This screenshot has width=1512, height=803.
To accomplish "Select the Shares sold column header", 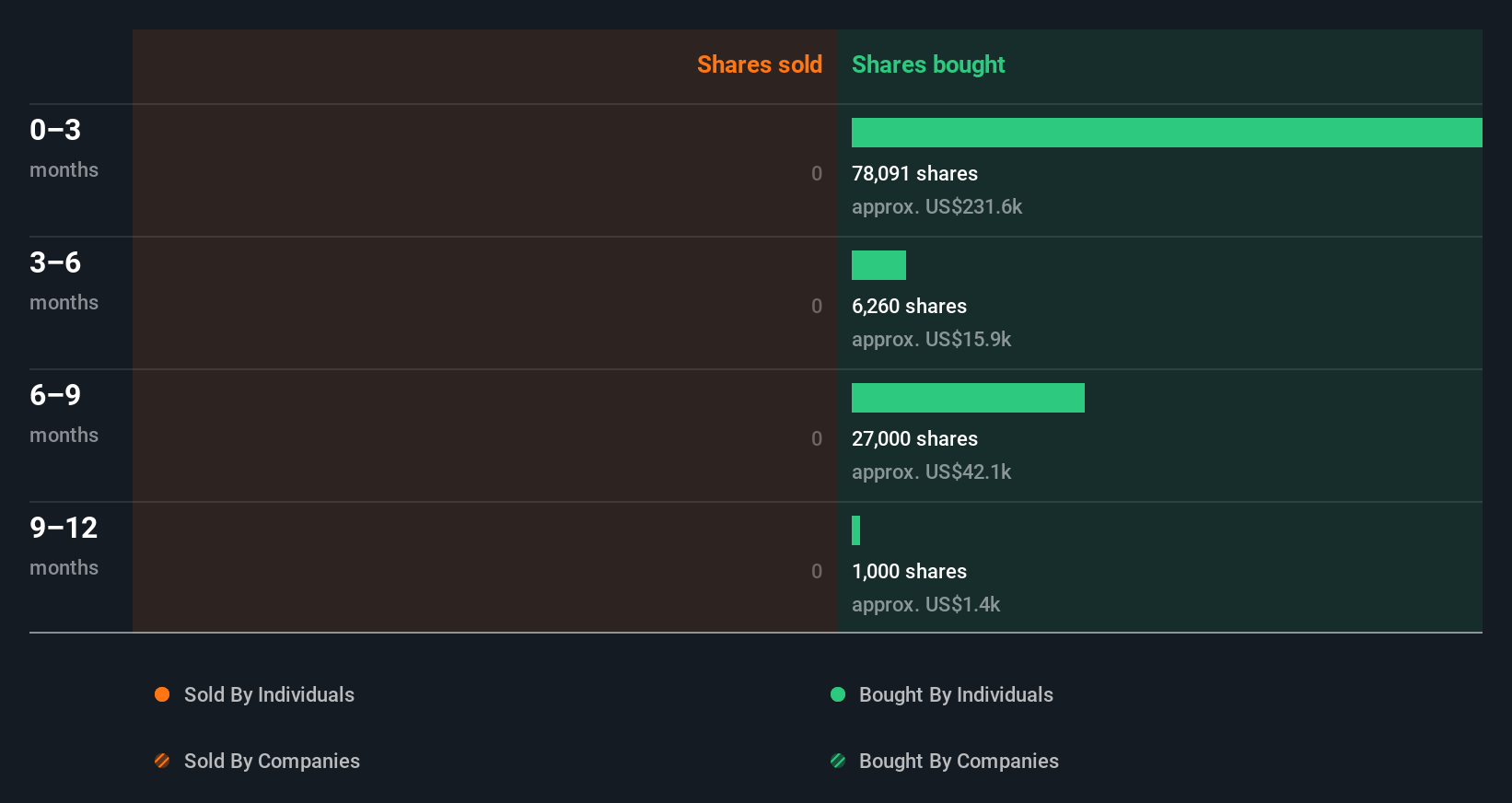I will (759, 64).
